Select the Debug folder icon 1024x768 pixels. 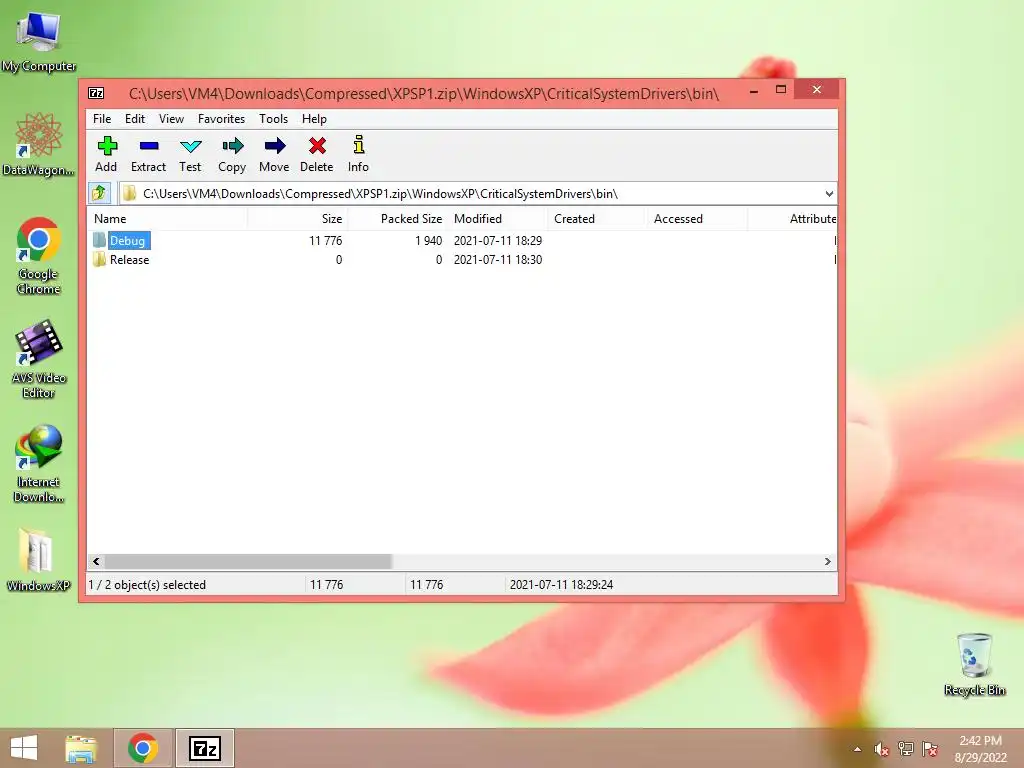point(99,240)
